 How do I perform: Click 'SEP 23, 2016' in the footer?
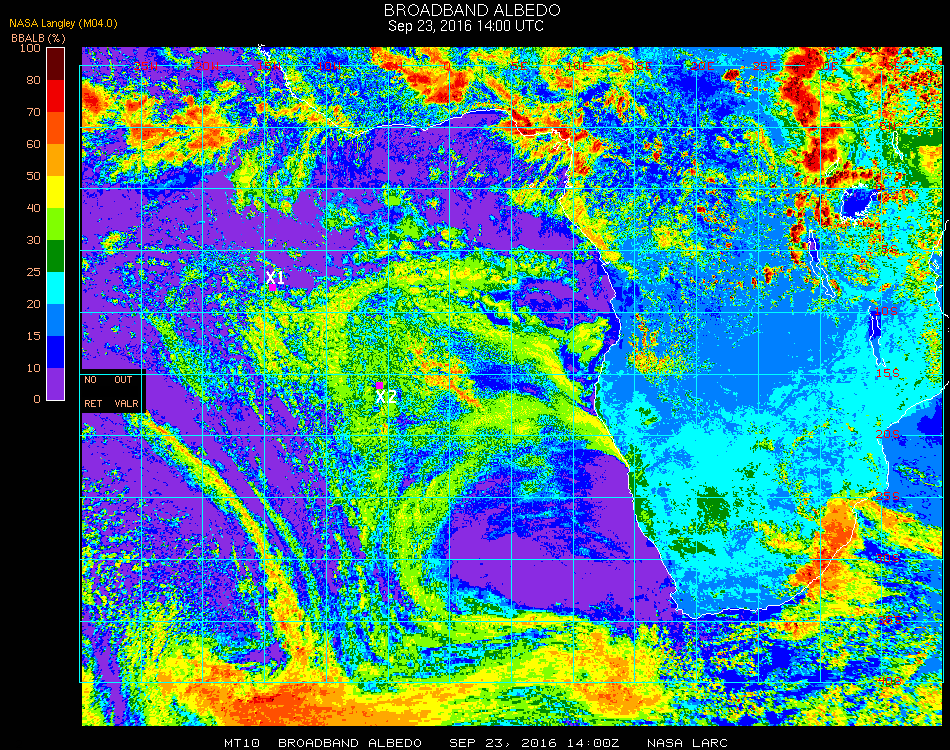click(503, 743)
